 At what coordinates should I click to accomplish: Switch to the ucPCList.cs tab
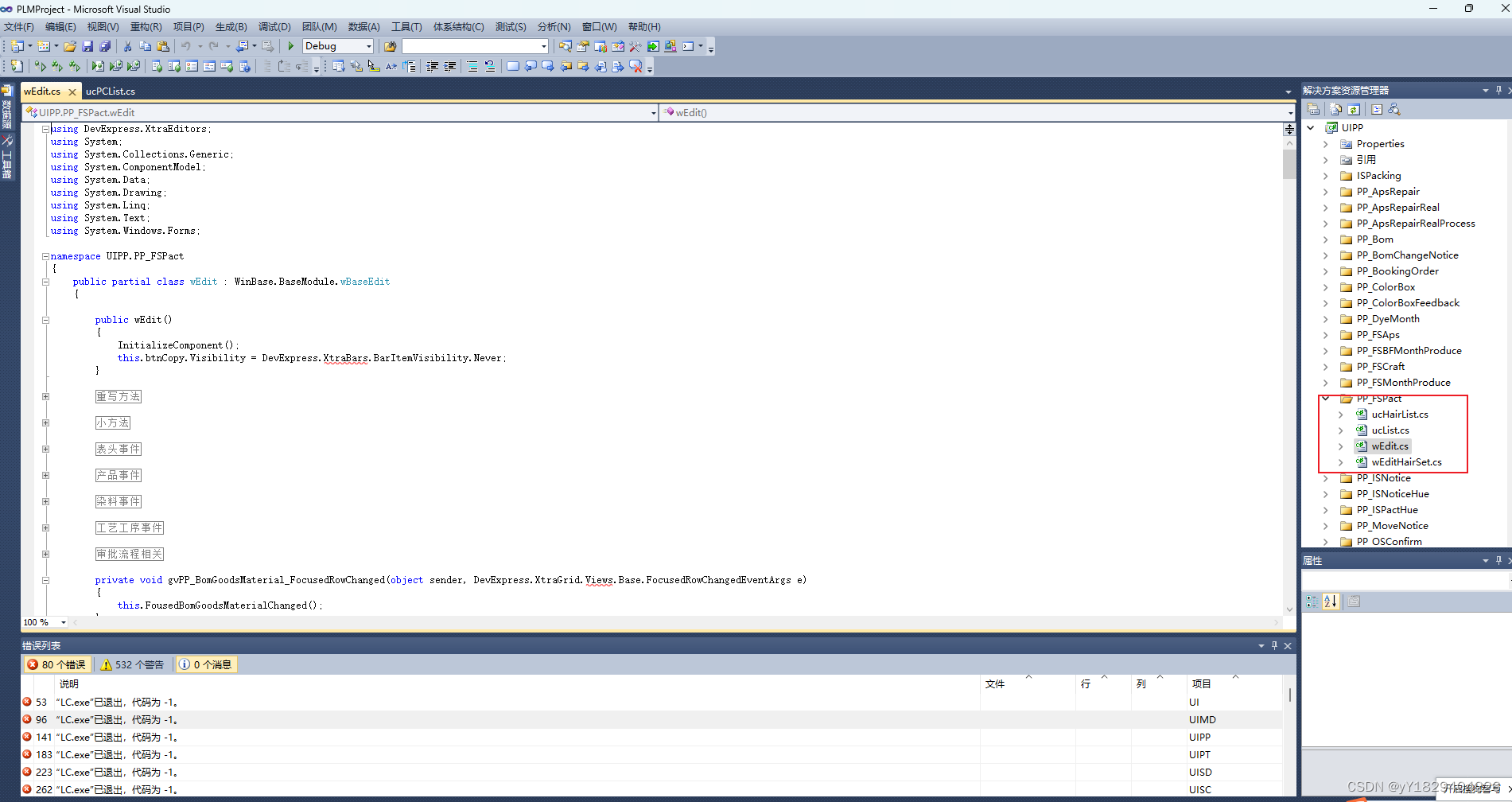tap(109, 91)
